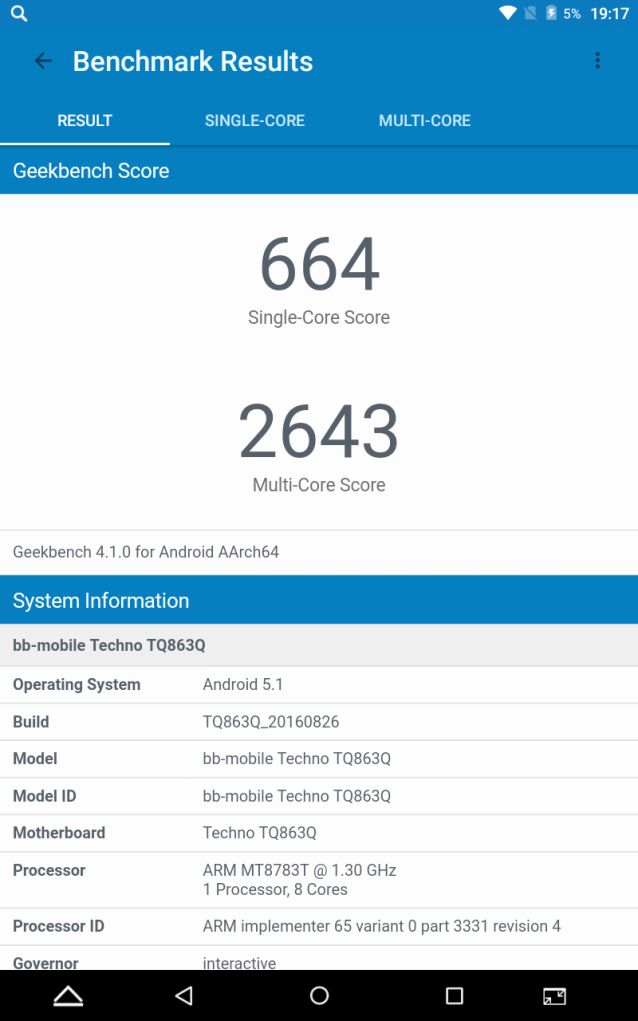Open the three-dot overflow menu
The width and height of the screenshot is (638, 1021).
(x=597, y=61)
